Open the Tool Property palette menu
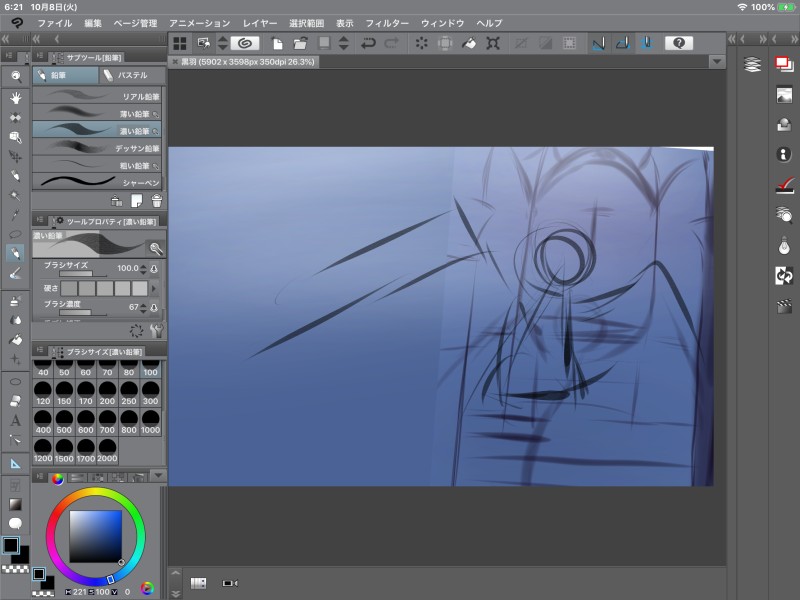The height and width of the screenshot is (600, 800). [x=39, y=220]
